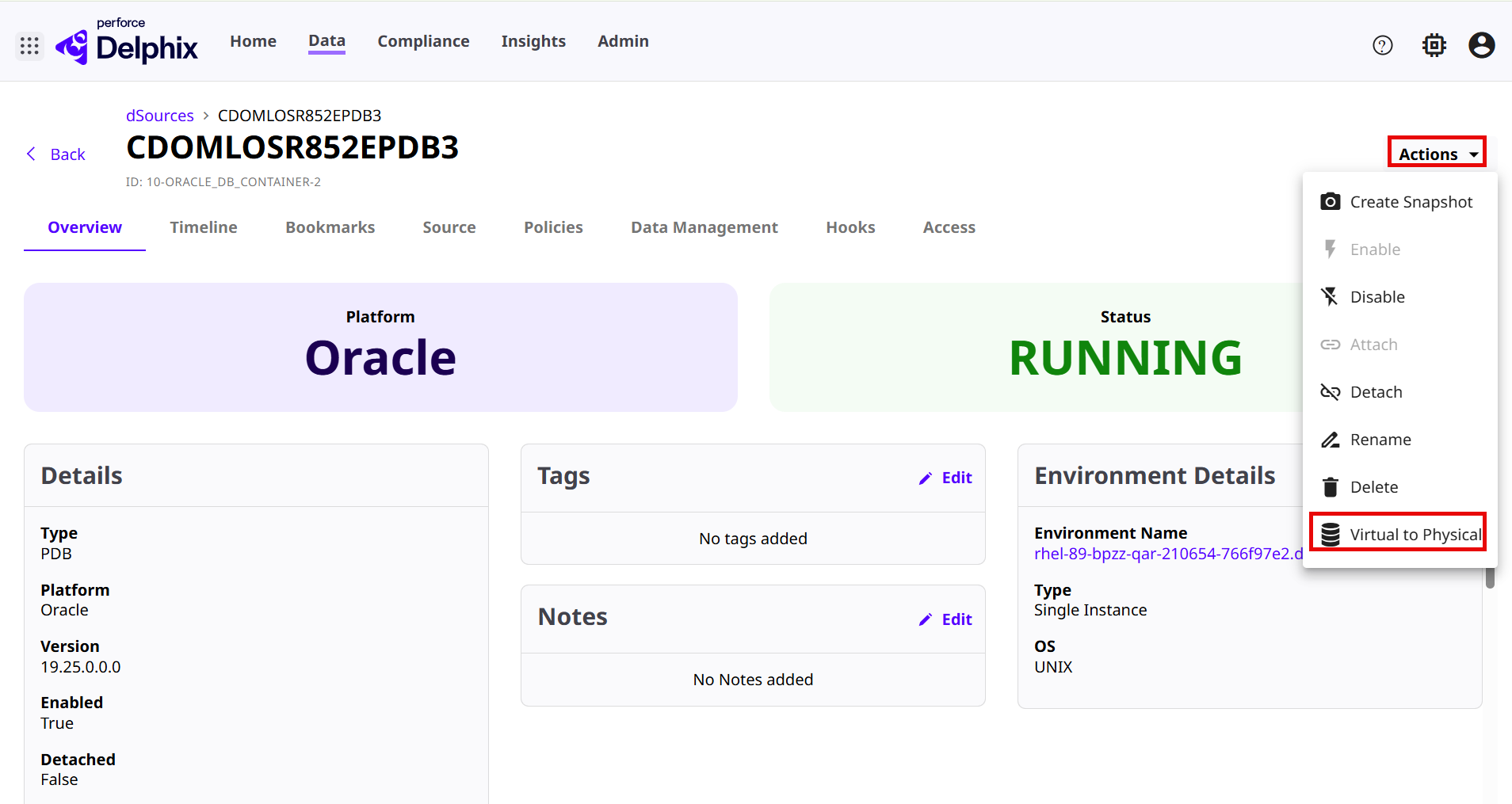Click the pencil icon in Notes card
The image size is (1512, 804).
pyautogui.click(x=926, y=619)
